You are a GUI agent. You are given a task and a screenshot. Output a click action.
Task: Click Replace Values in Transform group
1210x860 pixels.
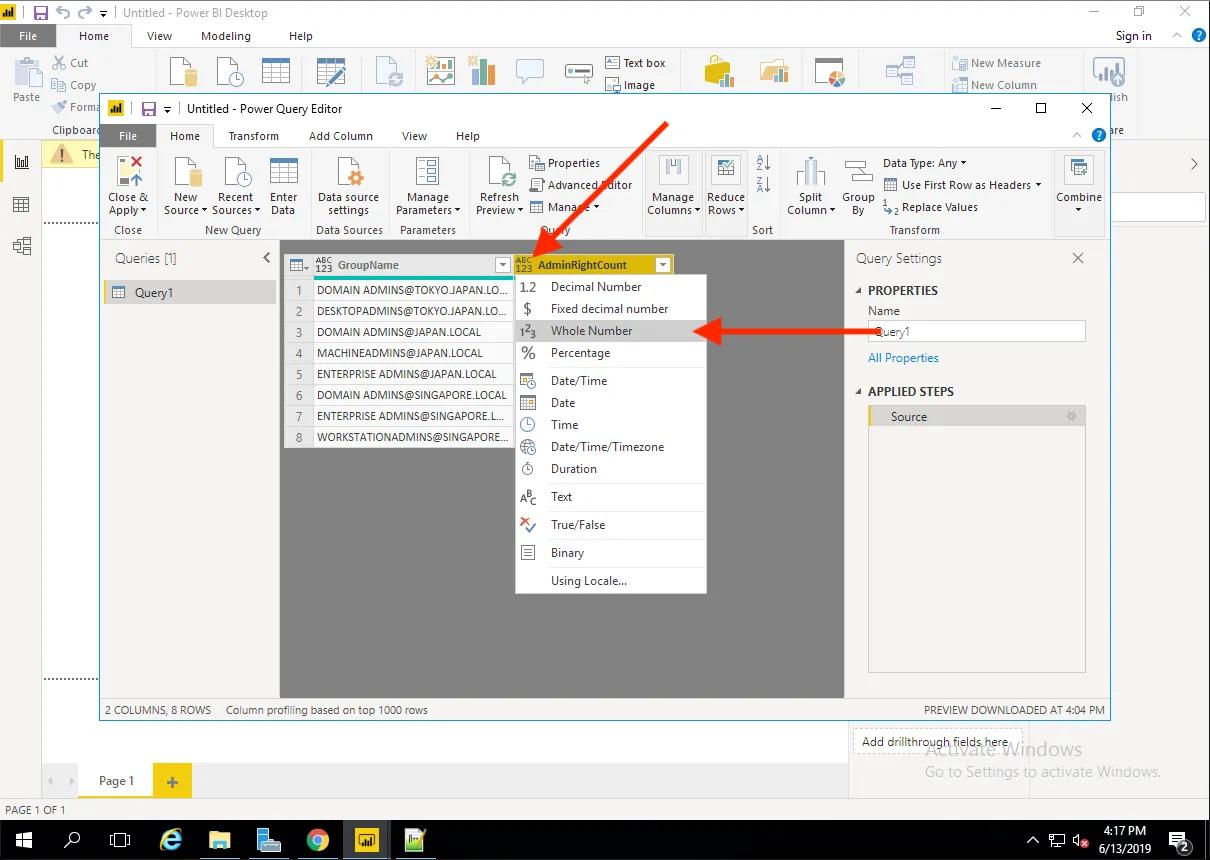click(x=931, y=207)
